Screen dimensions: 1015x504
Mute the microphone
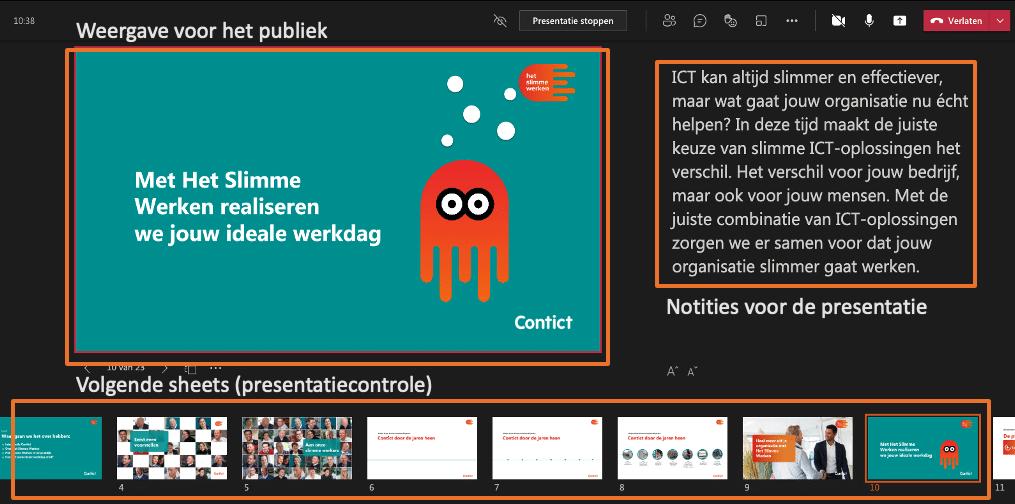(x=869, y=20)
